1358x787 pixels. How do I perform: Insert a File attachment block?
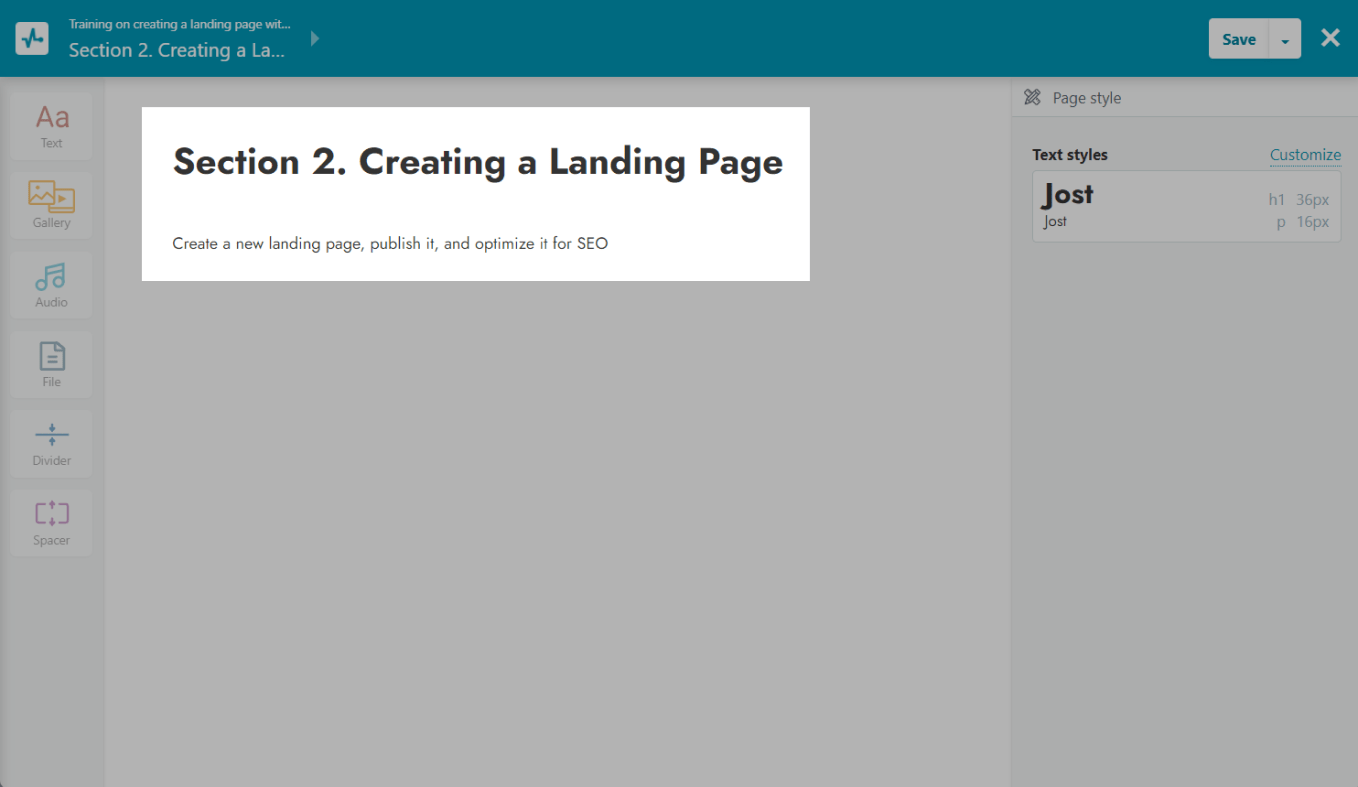(x=51, y=364)
